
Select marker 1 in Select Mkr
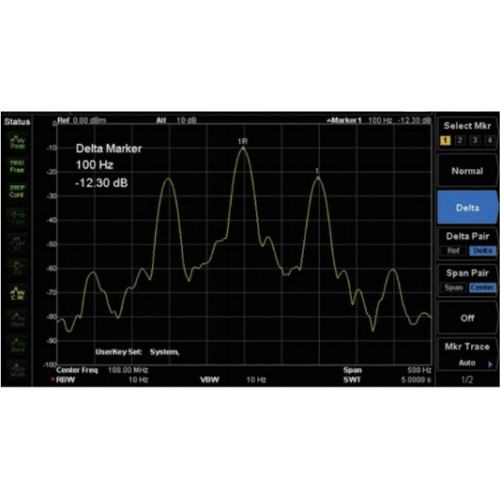click(x=445, y=140)
